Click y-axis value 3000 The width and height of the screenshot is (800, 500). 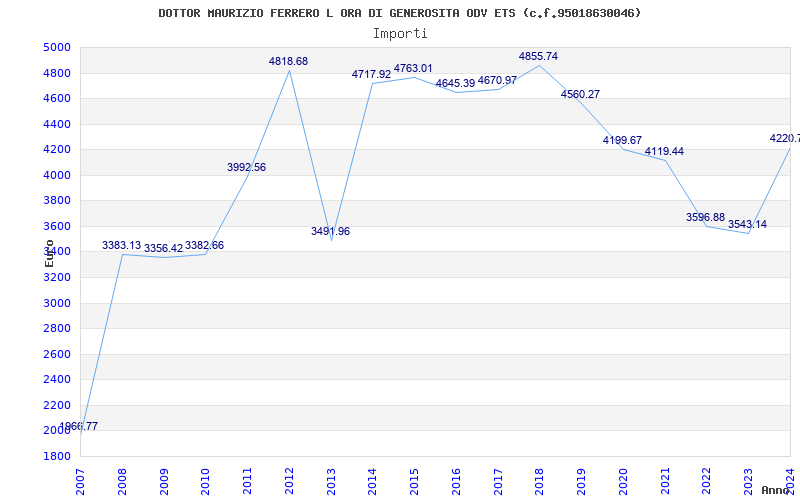57,304
